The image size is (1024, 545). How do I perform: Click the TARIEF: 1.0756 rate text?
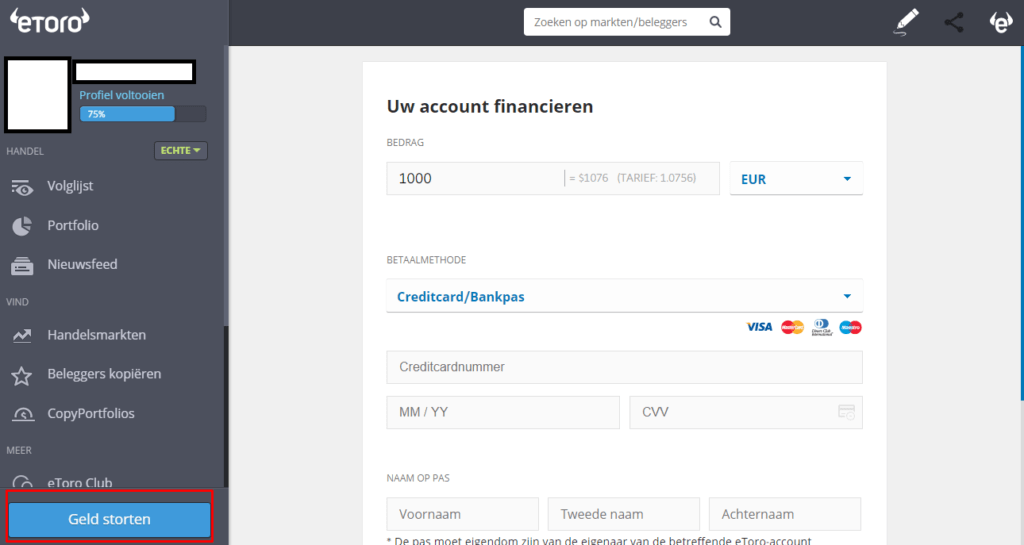656,178
